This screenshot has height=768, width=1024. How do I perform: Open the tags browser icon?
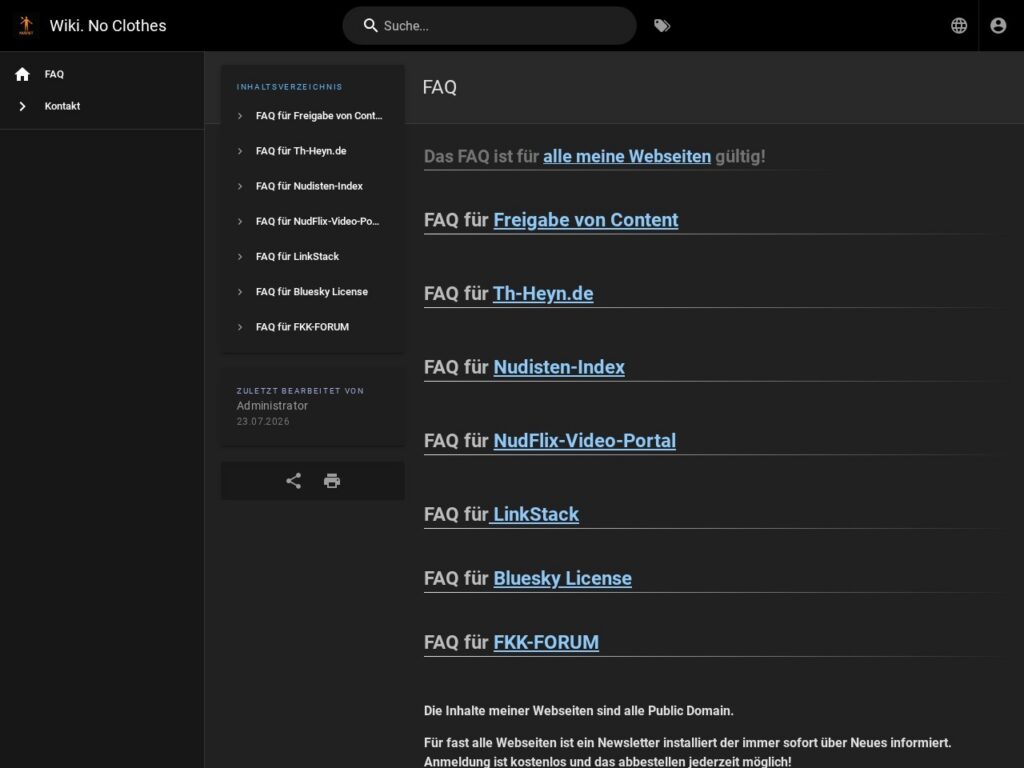click(662, 25)
